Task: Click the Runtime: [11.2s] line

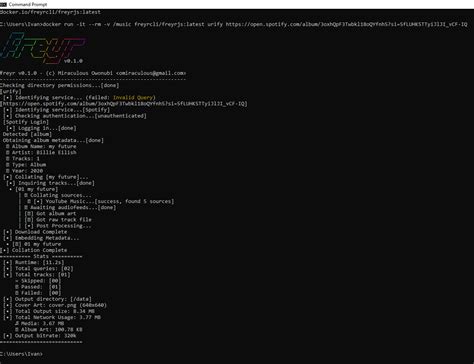Action: coord(34,262)
